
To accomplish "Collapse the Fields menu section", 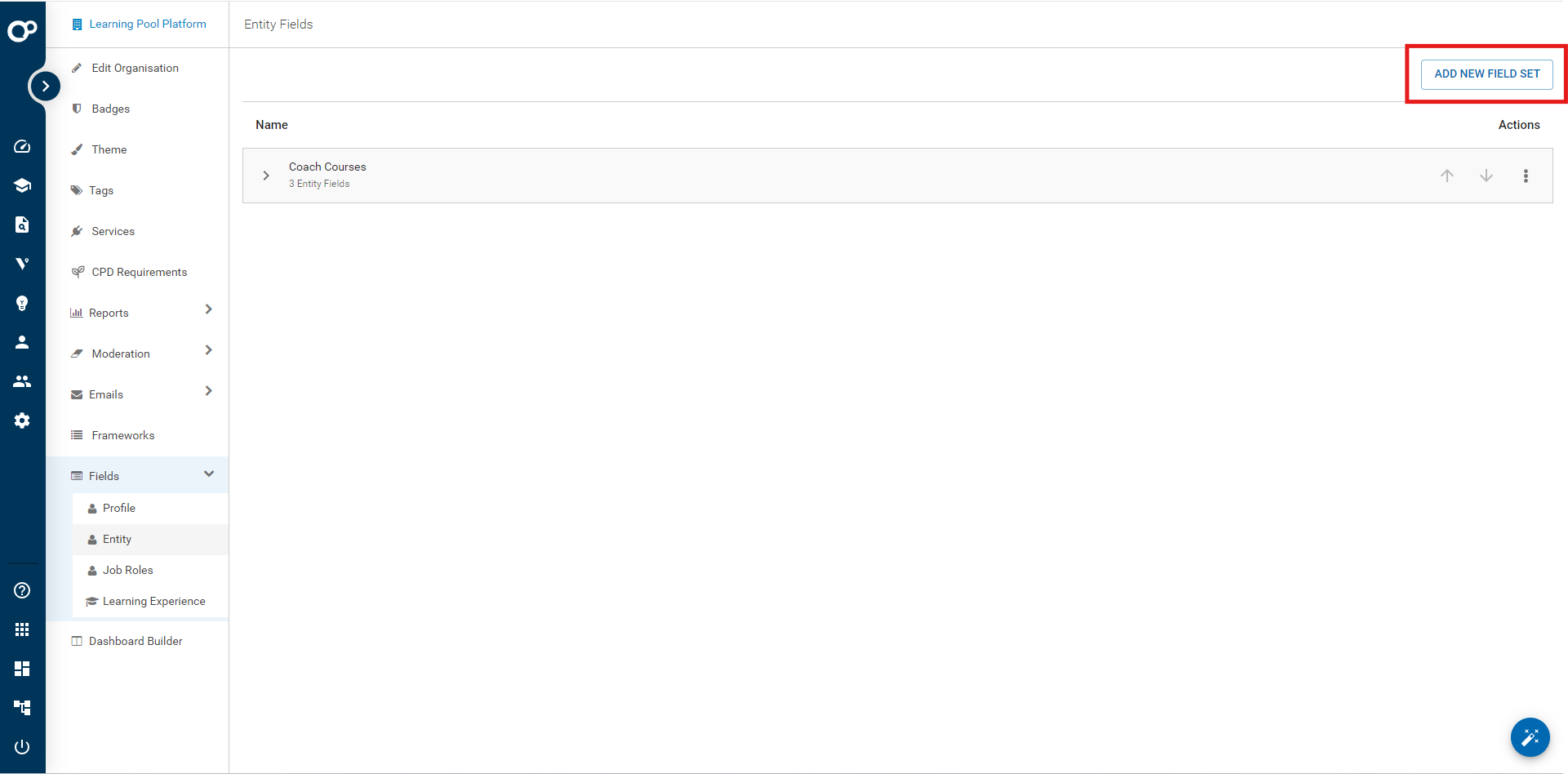I will click(x=209, y=474).
